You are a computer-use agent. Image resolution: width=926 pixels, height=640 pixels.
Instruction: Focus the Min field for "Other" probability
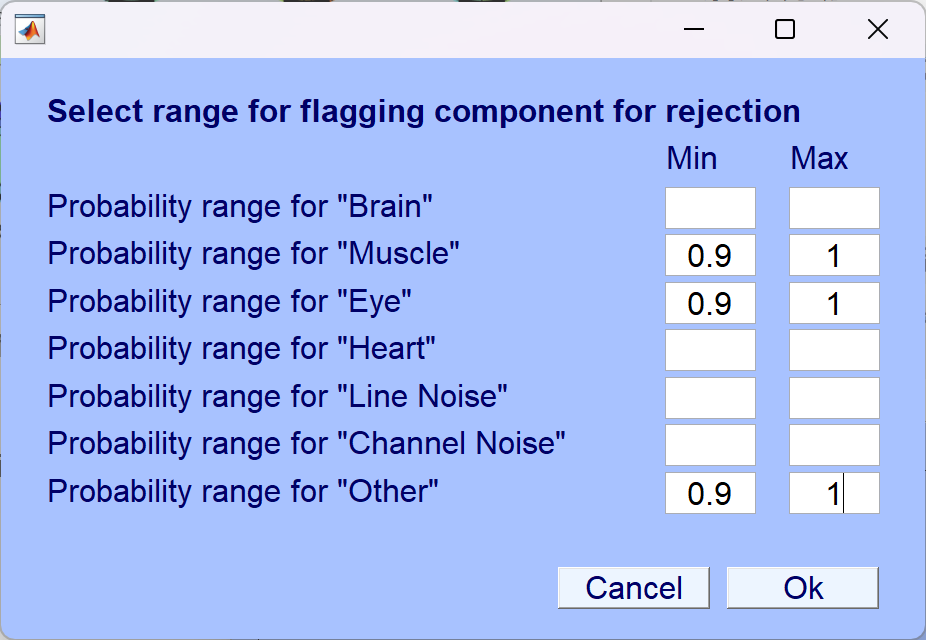click(710, 493)
